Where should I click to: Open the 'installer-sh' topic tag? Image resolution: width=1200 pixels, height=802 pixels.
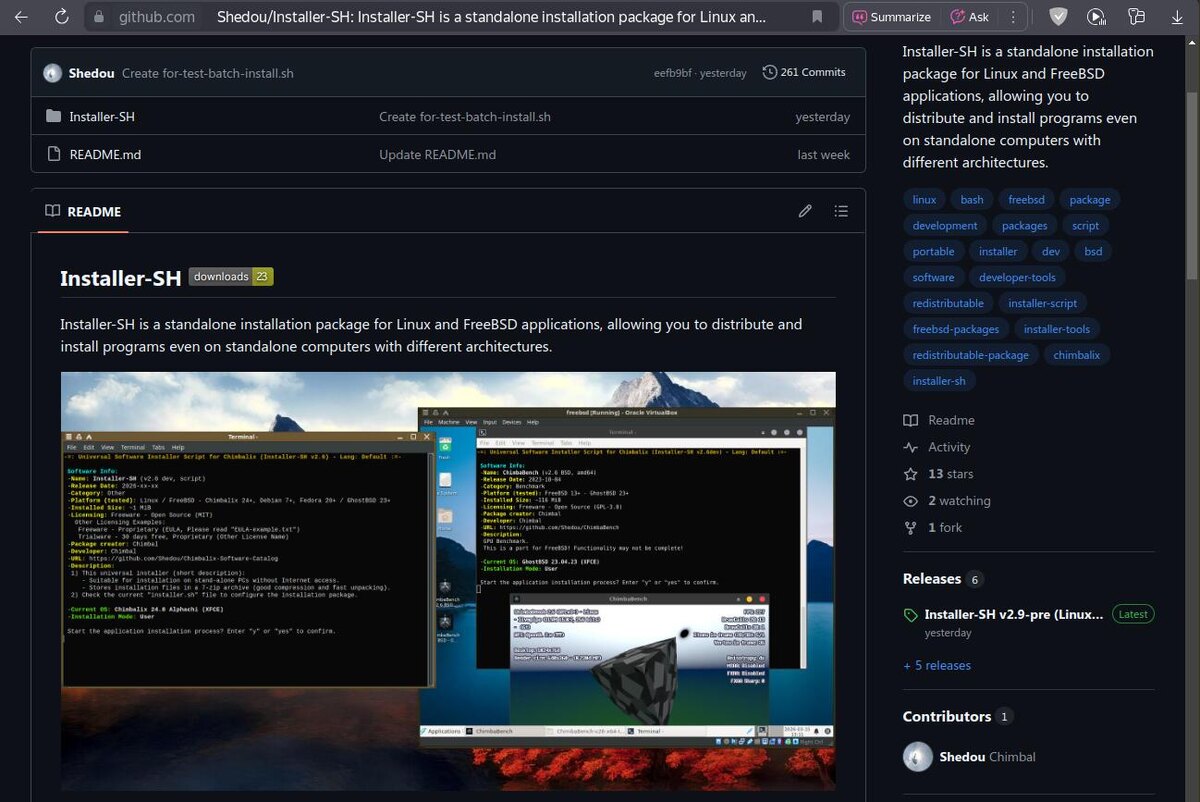point(939,381)
